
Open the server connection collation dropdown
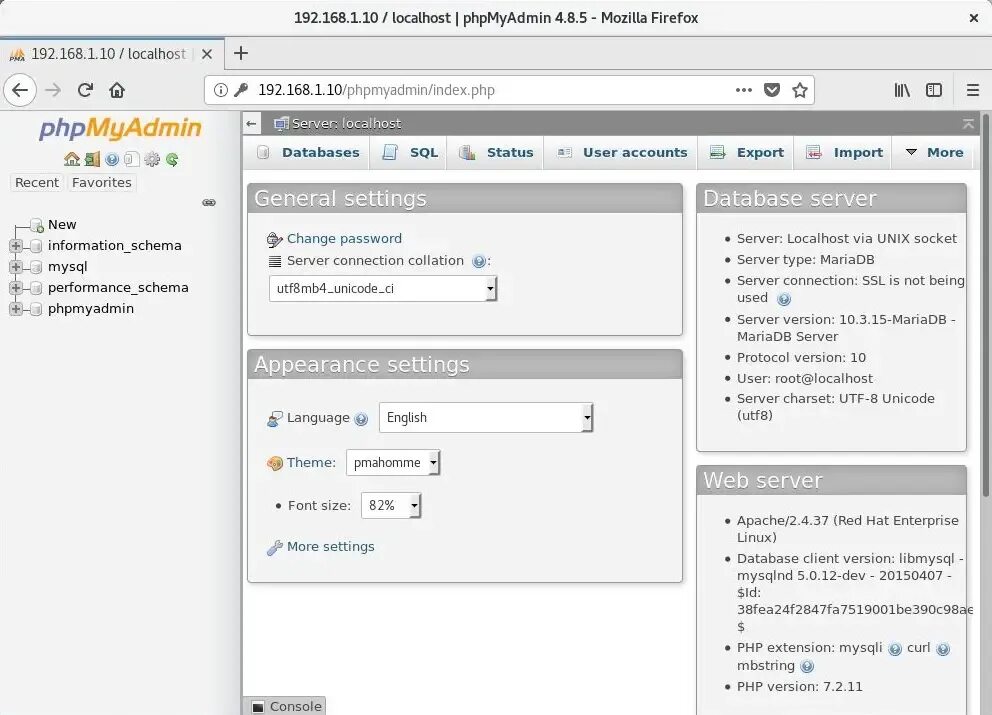coord(383,289)
